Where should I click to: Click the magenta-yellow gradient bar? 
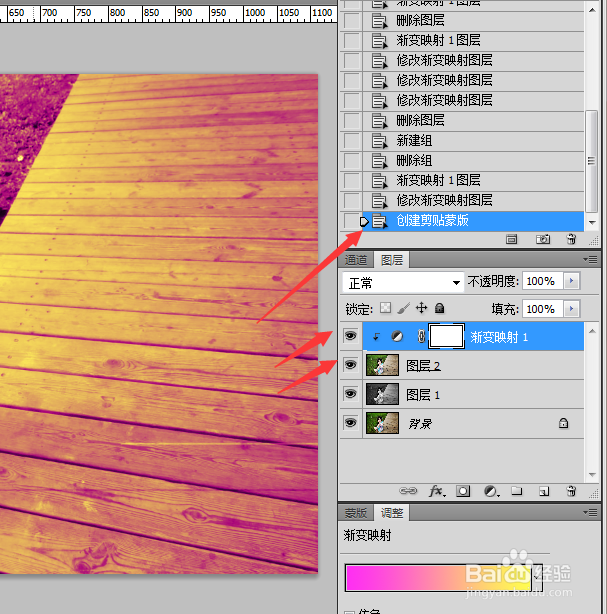point(438,578)
